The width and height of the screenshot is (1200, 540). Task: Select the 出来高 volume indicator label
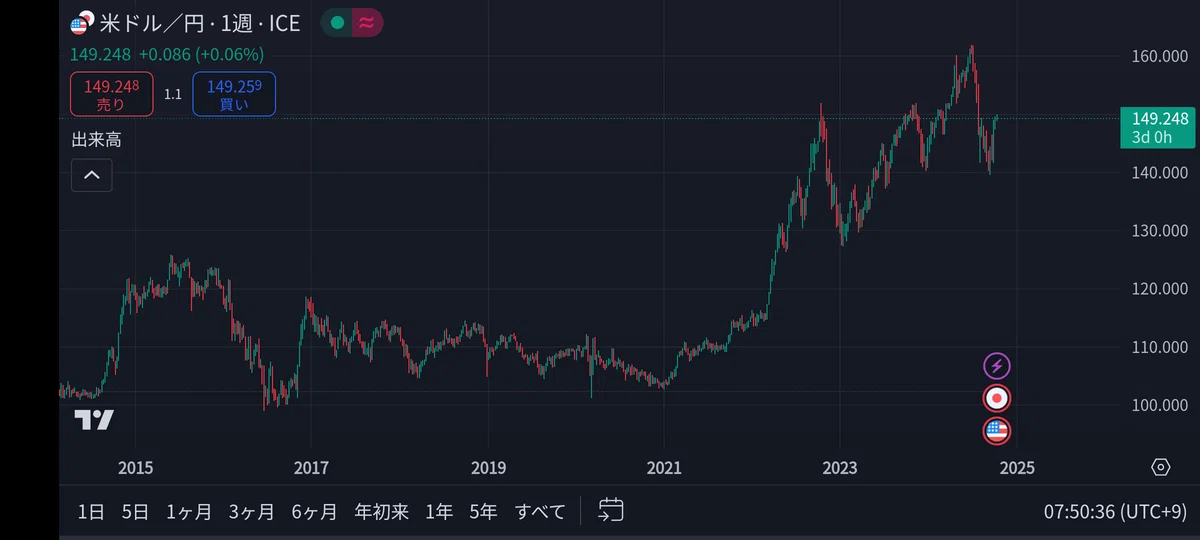(x=96, y=140)
